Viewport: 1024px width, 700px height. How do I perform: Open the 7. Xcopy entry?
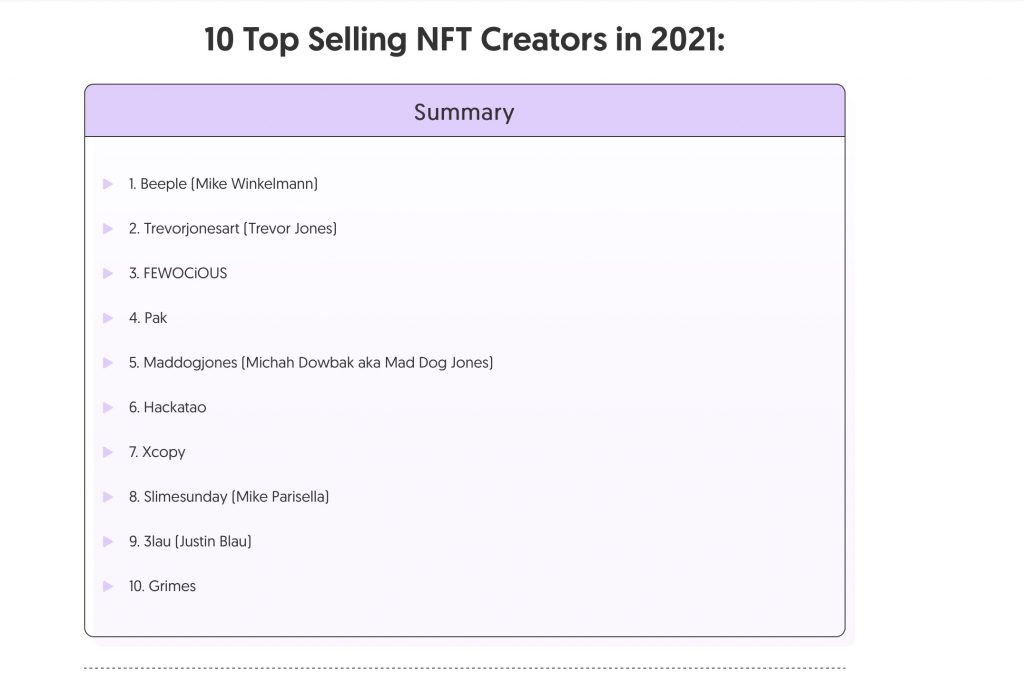[x=157, y=452]
